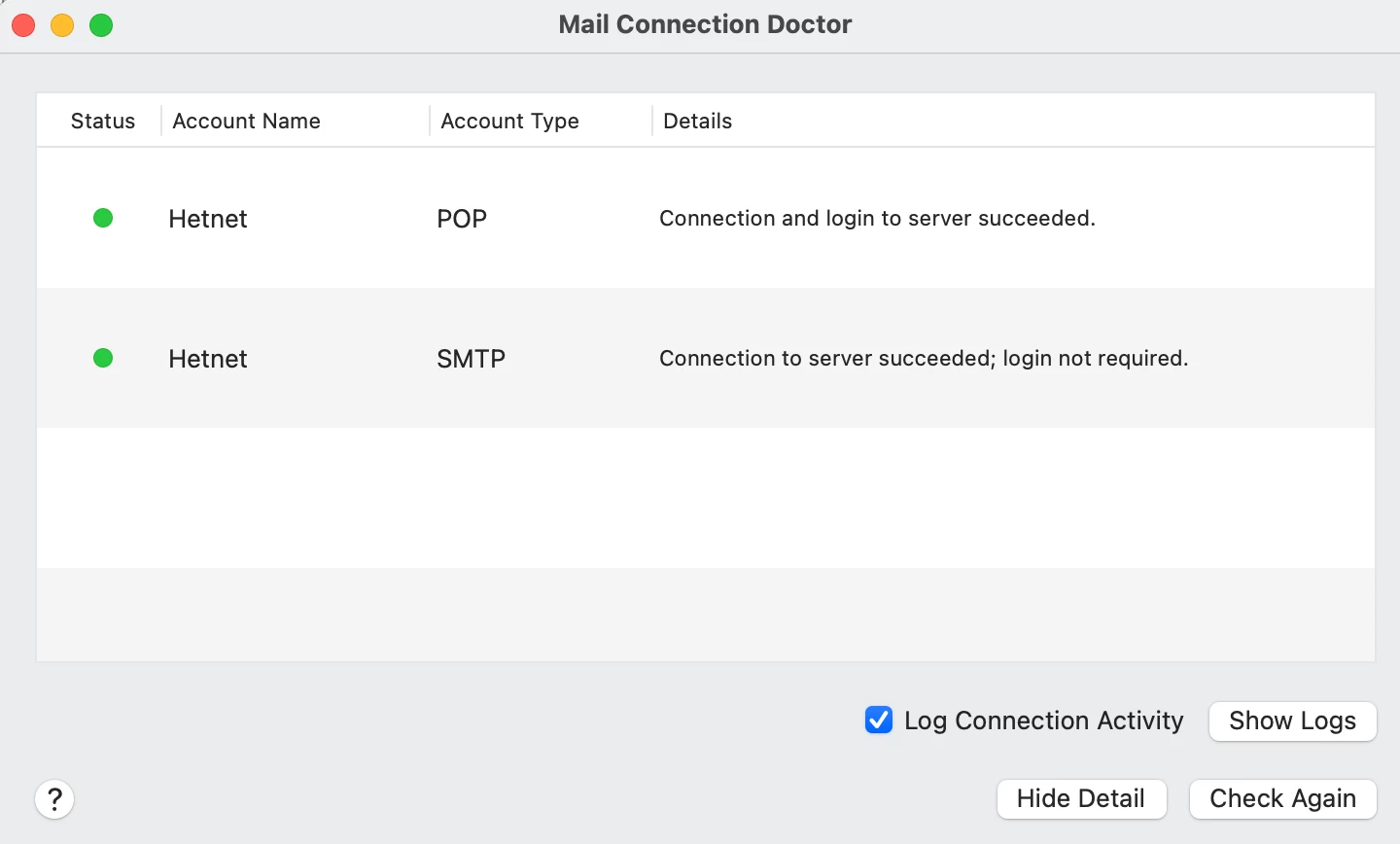Select the Hetnet POP account row
The image size is (1400, 844).
point(208,219)
